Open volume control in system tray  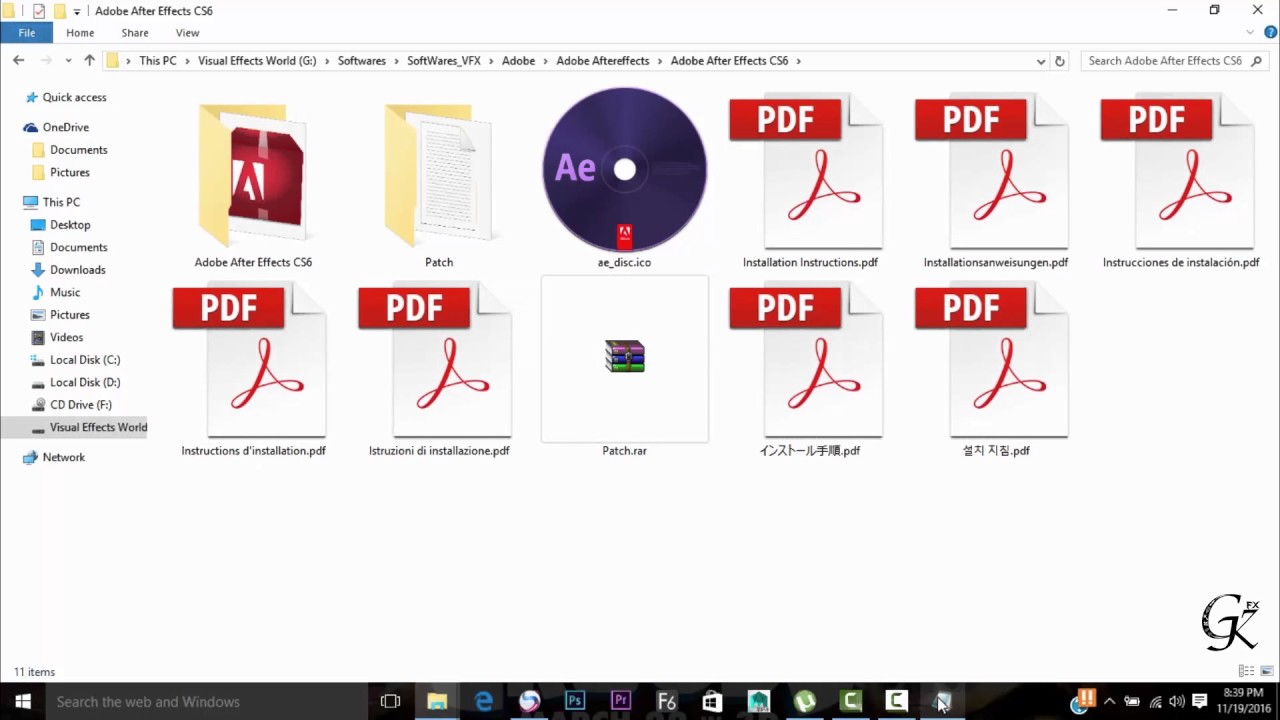point(1177,702)
